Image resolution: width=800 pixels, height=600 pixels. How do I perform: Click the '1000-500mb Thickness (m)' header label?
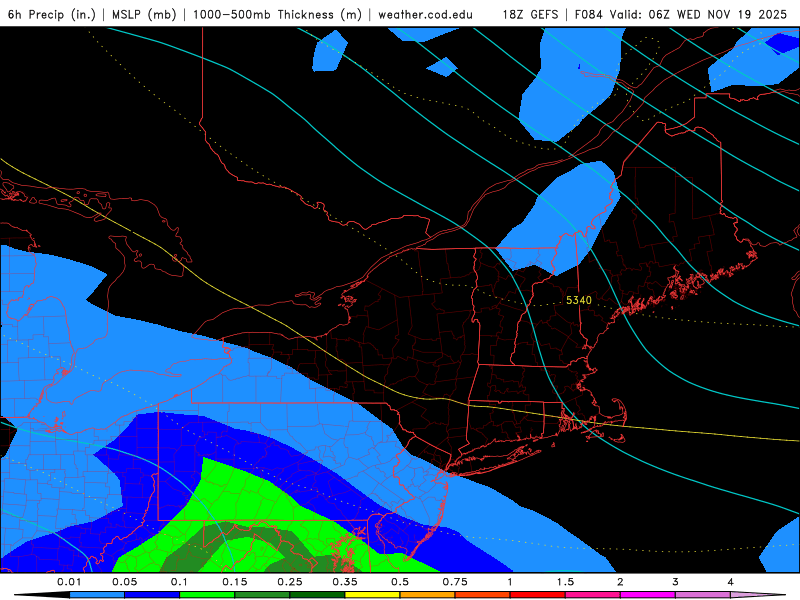pos(277,14)
